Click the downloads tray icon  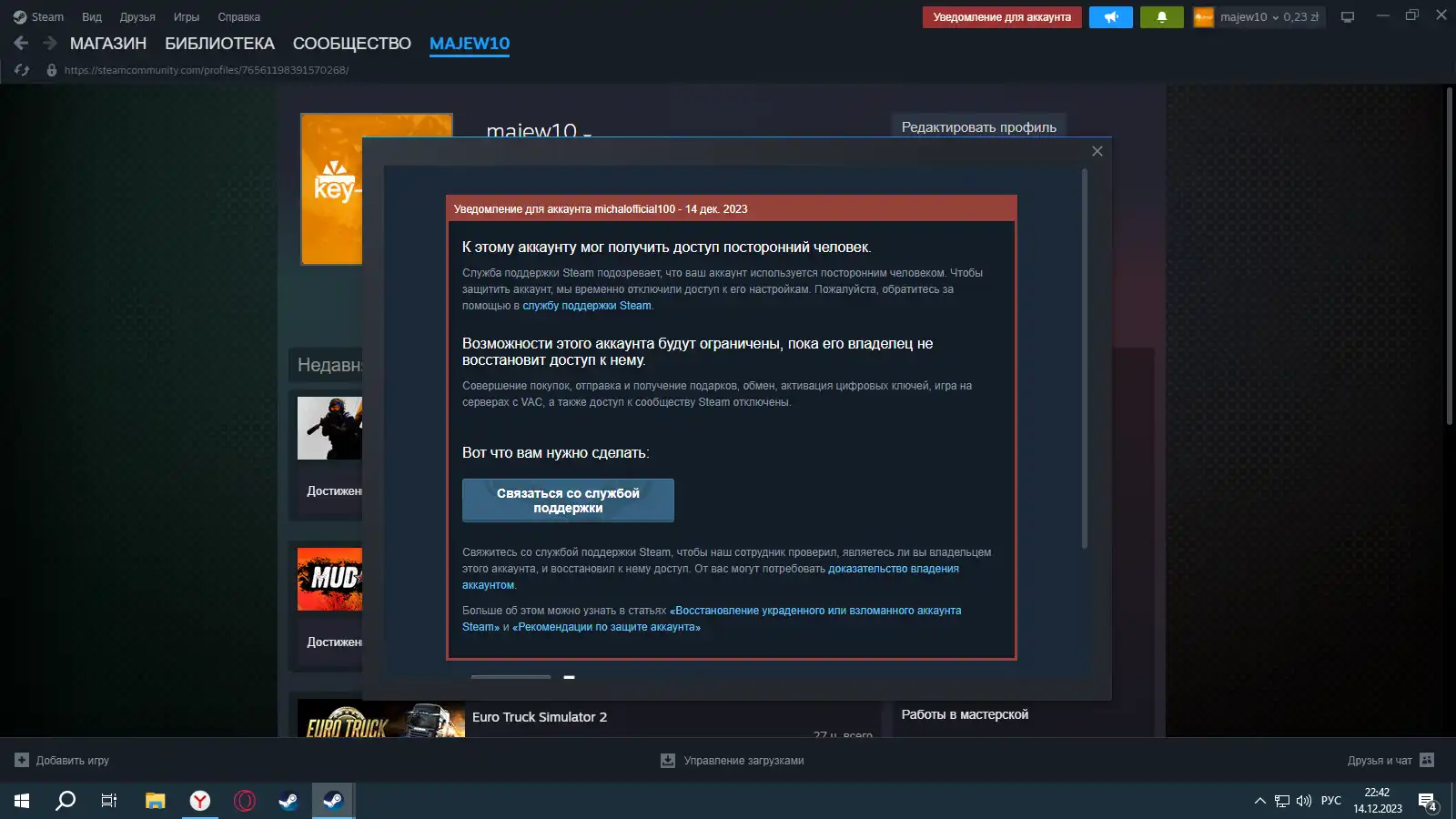coord(668,760)
